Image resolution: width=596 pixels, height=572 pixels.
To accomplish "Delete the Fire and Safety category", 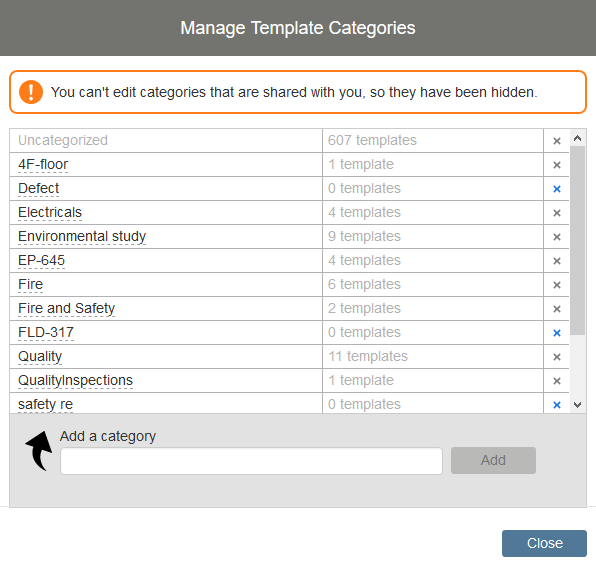I will (556, 309).
